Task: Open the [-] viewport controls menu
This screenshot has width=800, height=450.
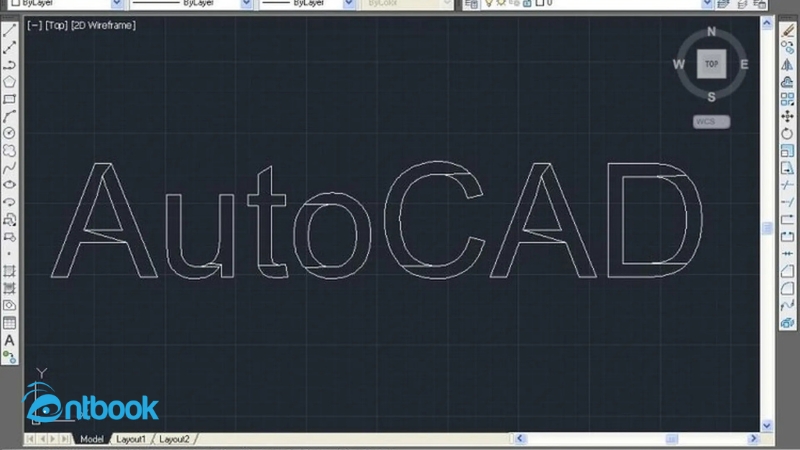Action: click(x=34, y=25)
